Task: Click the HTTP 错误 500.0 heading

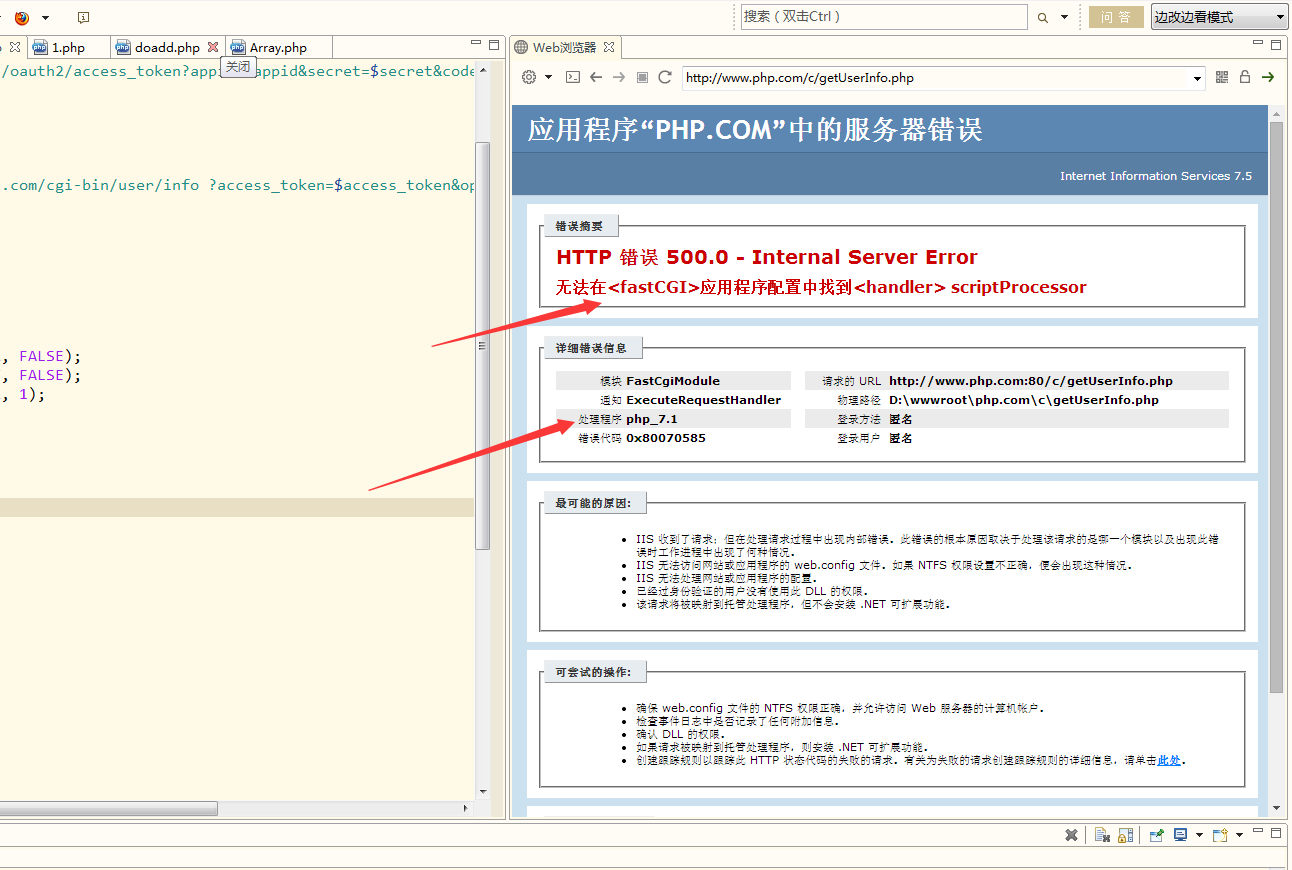Action: point(766,257)
